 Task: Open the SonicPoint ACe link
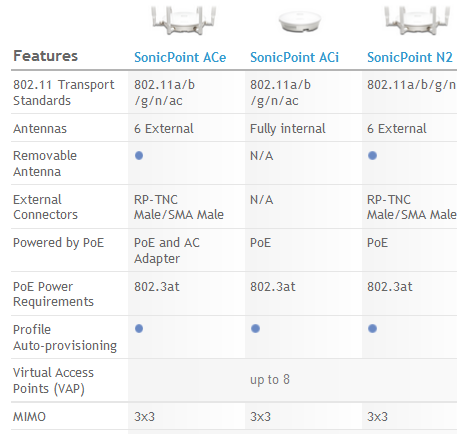(180, 57)
